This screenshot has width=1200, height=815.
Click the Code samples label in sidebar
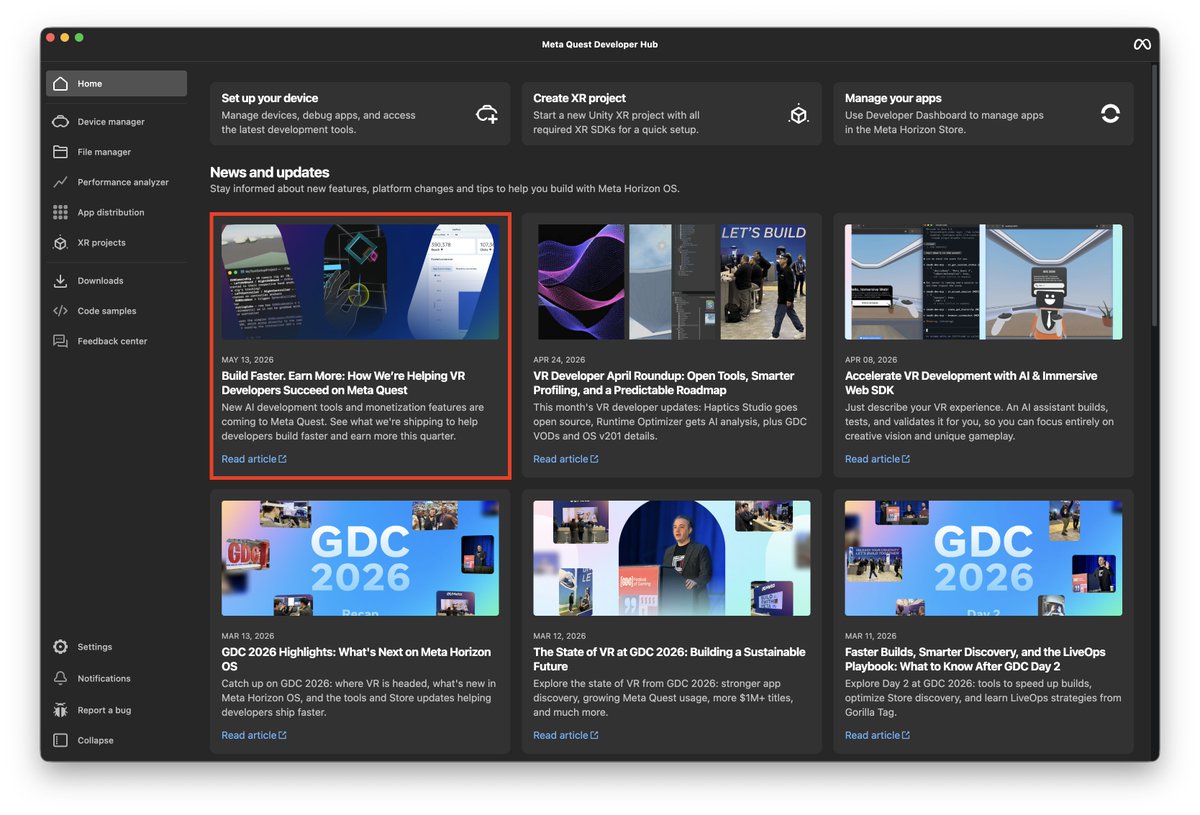[x=107, y=311]
